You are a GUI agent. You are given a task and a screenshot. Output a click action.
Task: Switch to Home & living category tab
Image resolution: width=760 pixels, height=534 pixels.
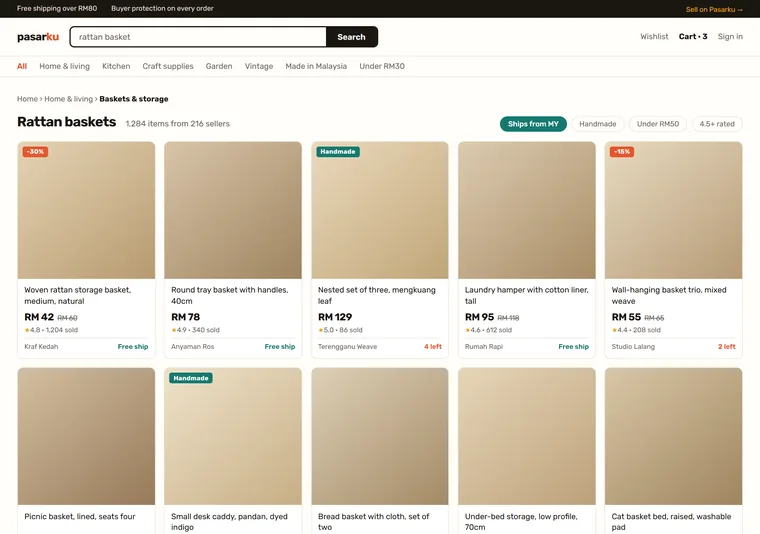64,66
